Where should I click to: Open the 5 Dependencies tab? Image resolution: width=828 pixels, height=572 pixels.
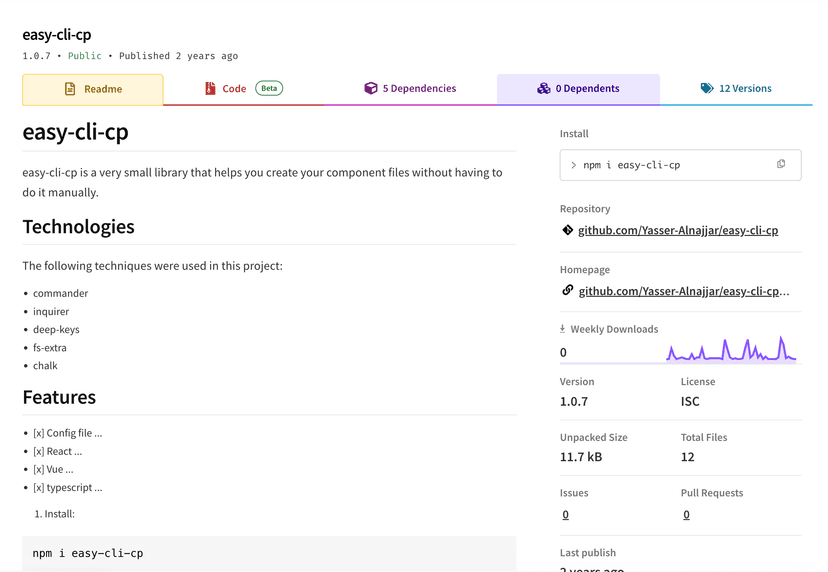click(x=410, y=89)
